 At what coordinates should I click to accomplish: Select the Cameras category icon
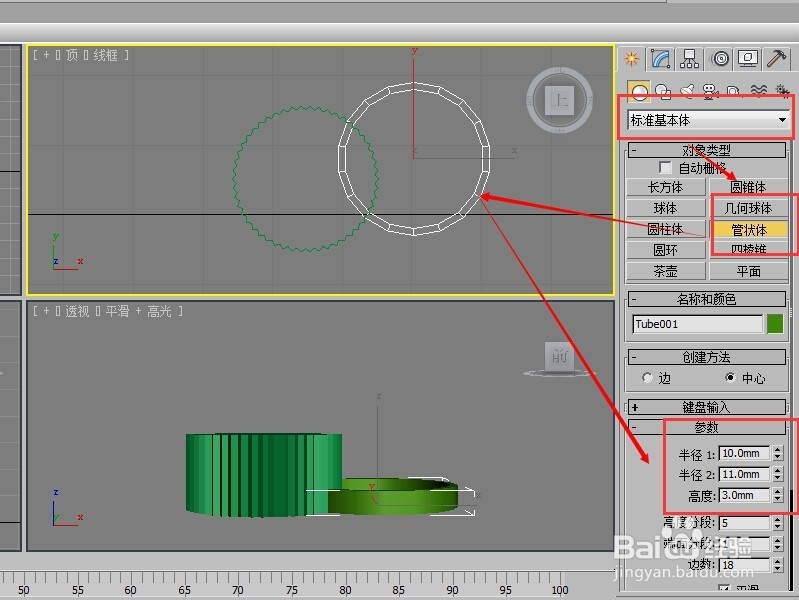point(710,92)
